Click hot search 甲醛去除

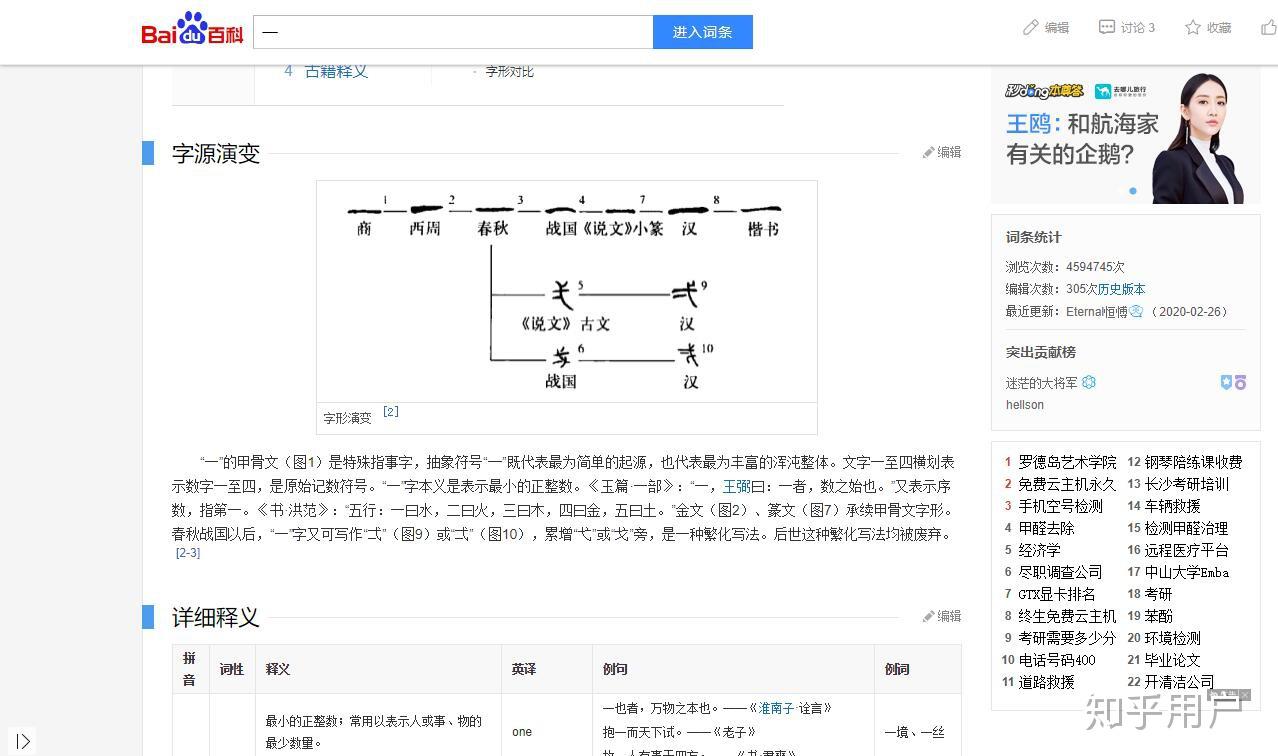point(1046,528)
